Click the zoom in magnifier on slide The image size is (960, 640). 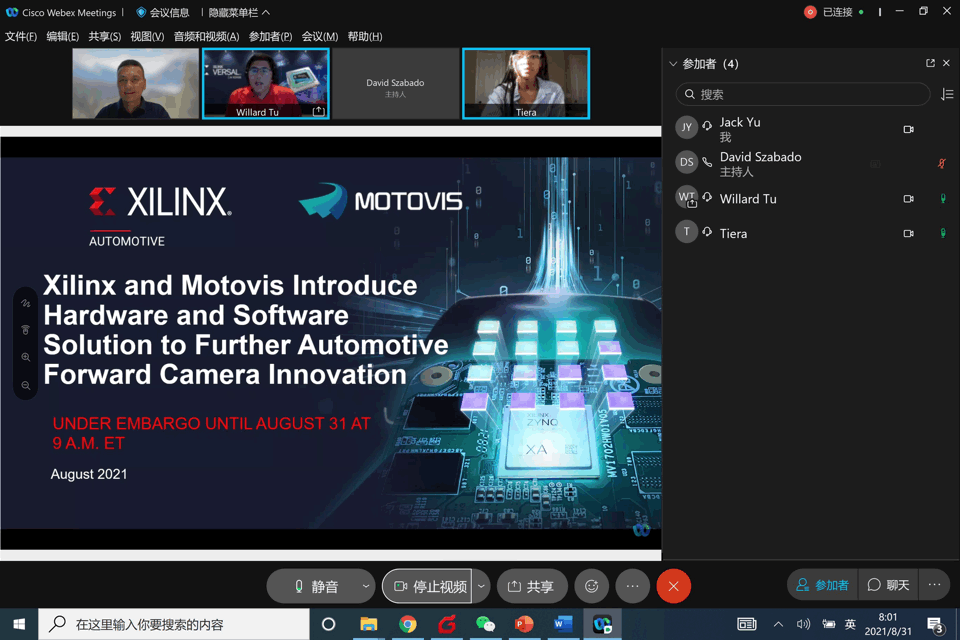[x=26, y=358]
